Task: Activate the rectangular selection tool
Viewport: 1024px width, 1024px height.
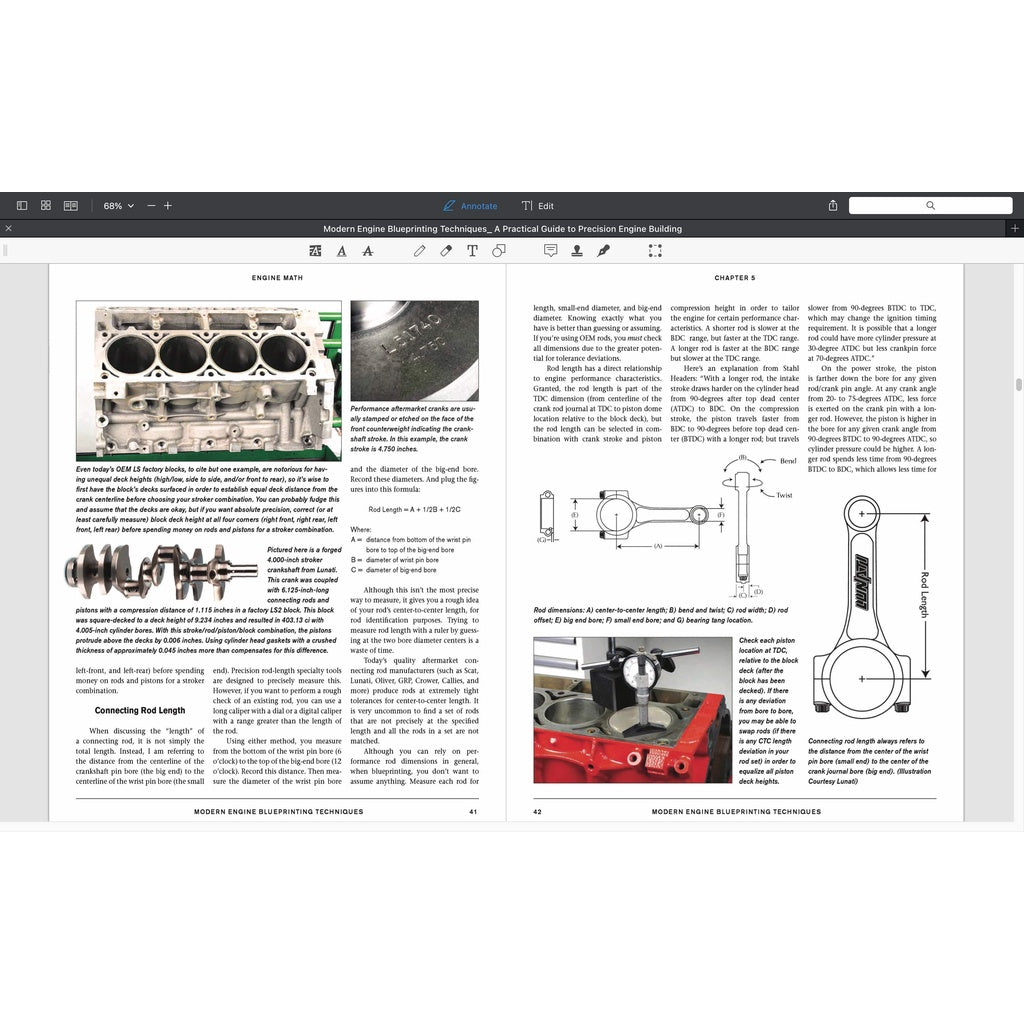Action: click(655, 251)
